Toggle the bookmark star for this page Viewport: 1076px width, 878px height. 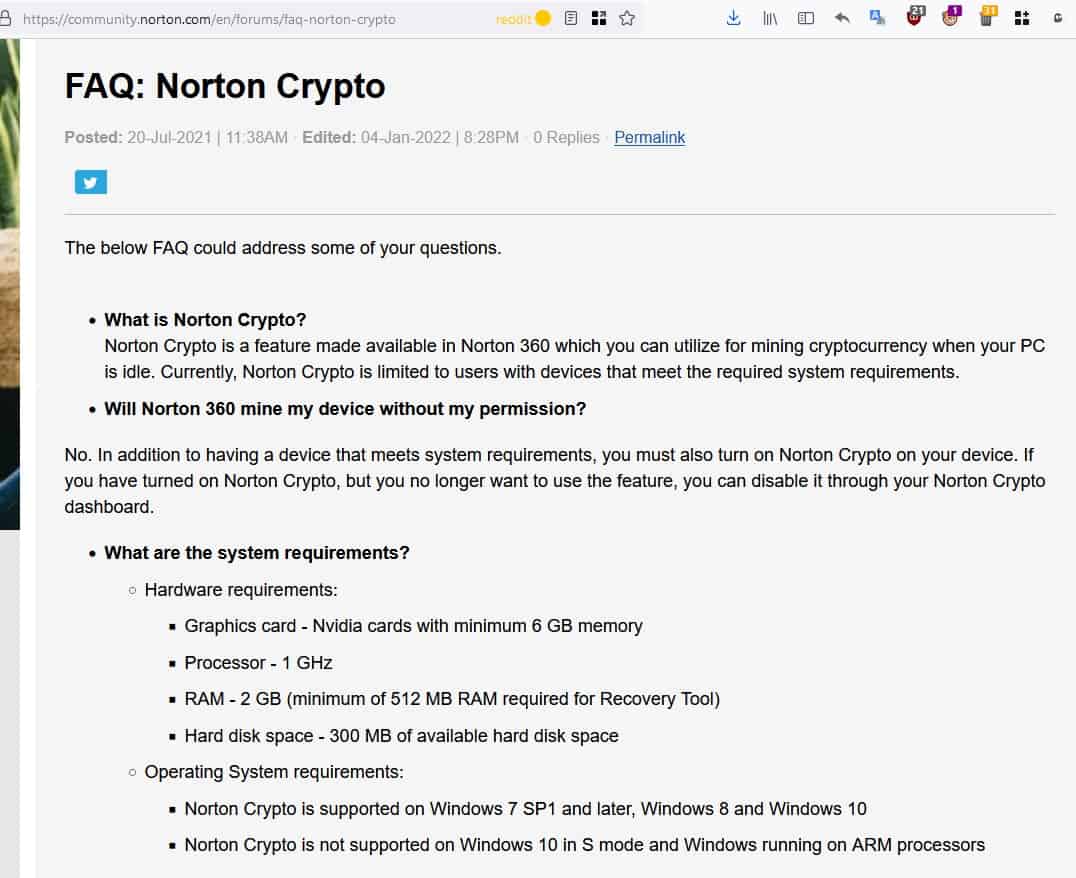[x=626, y=17]
